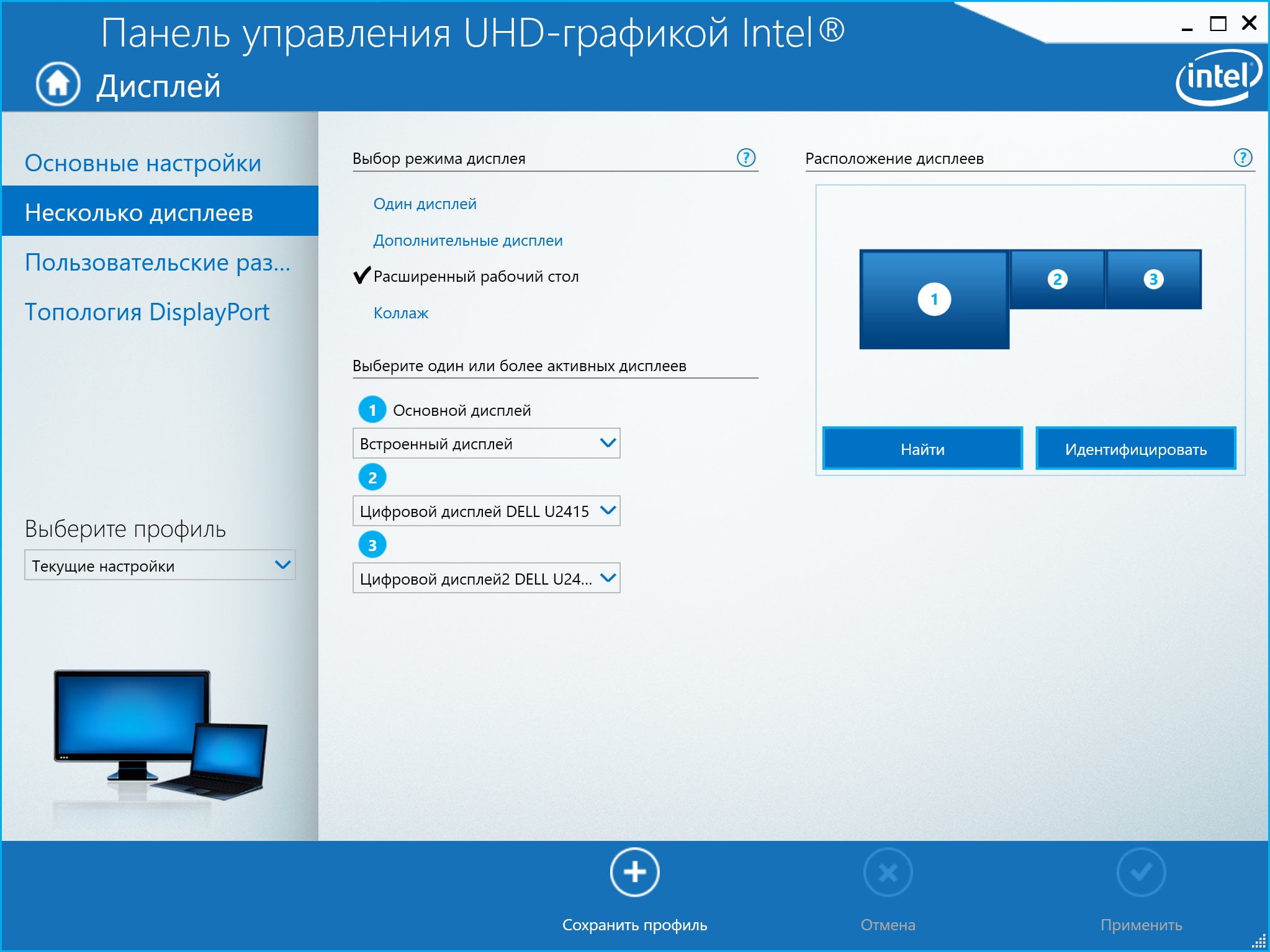The image size is (1270, 952).
Task: Open the Основные настройки section
Action: [x=143, y=163]
